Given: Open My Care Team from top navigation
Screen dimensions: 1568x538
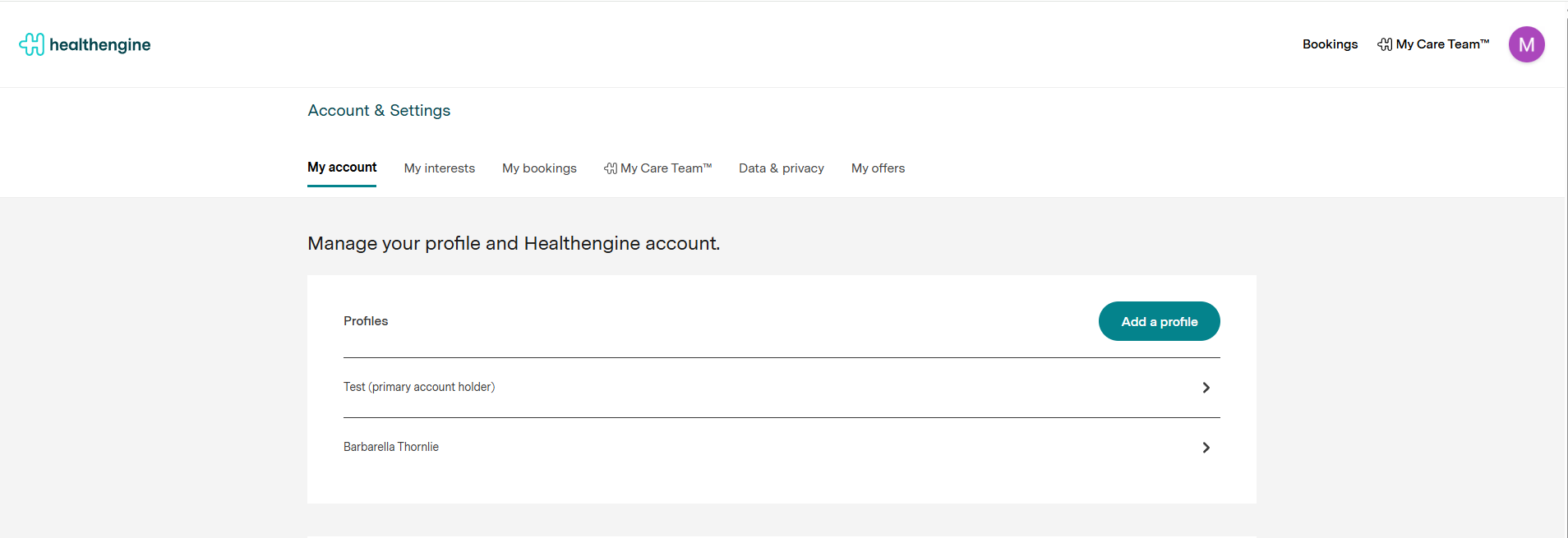Looking at the screenshot, I should pos(1442,44).
